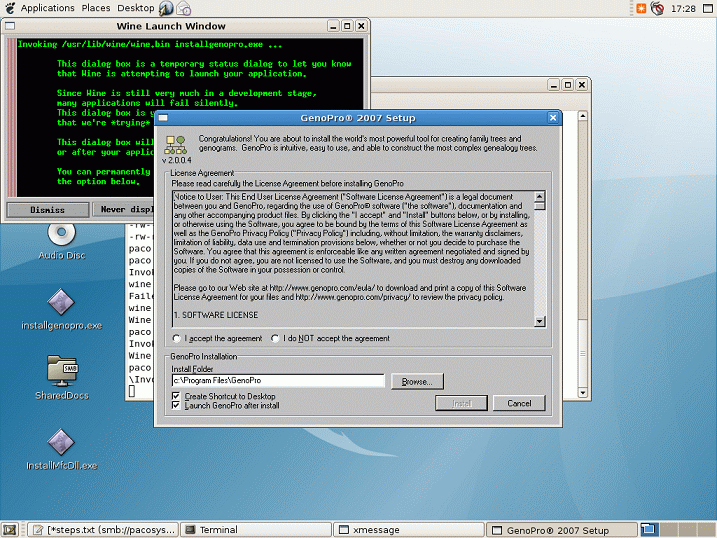
Task: Open the InstallMfcDll.exe desktop icon
Action: point(61,442)
